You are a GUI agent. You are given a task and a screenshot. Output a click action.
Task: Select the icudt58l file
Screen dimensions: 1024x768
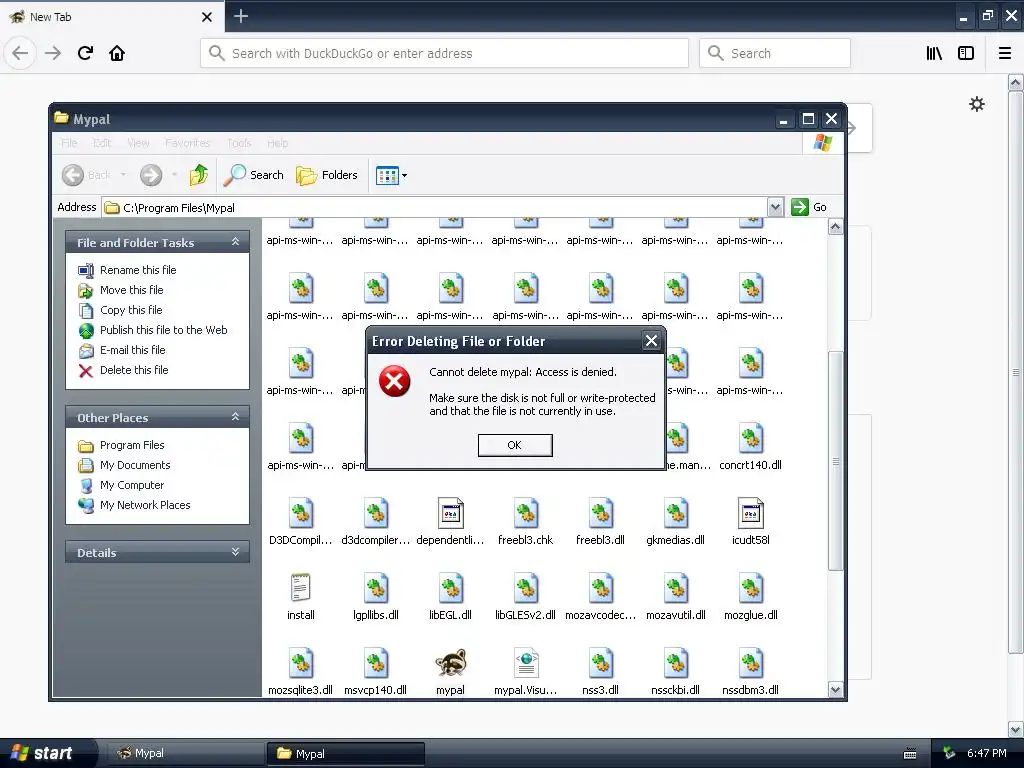(750, 522)
